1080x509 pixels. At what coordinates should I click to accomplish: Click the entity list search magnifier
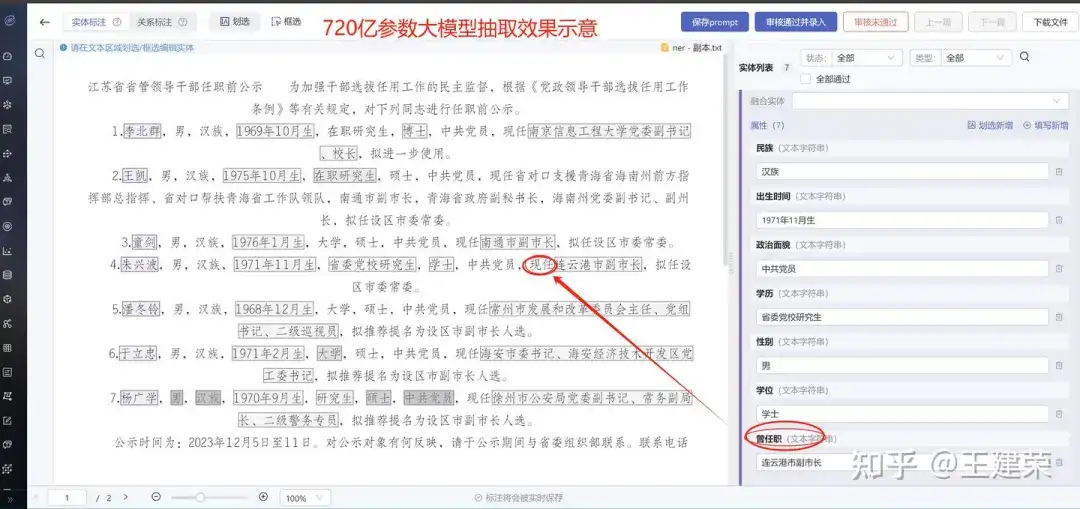pos(1024,57)
